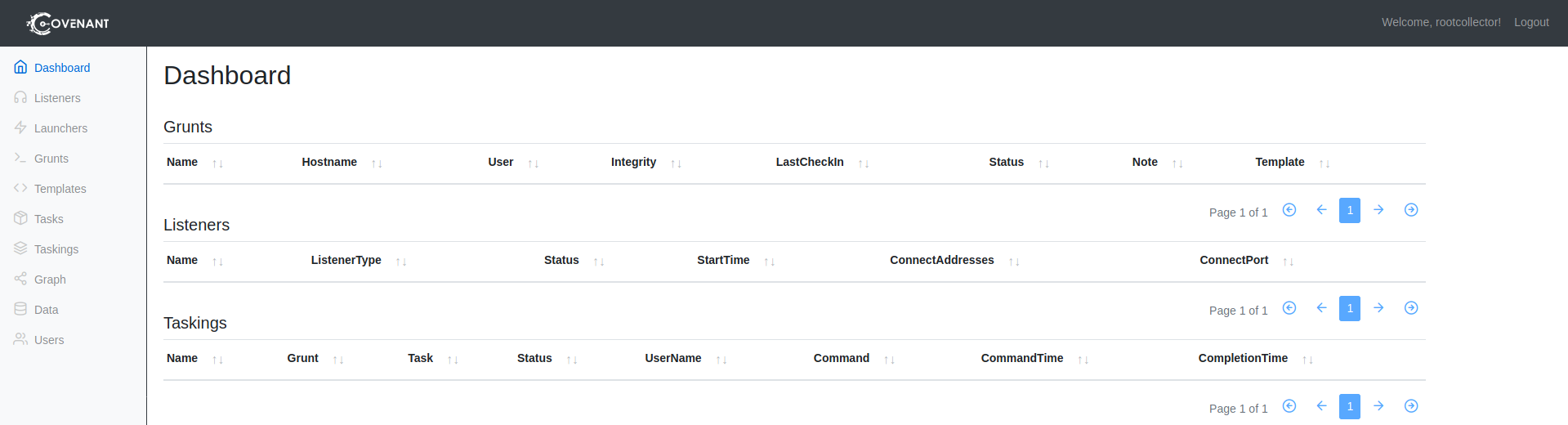1568x425 pixels.
Task: Go to previous Listeners page arrow
Action: (x=1321, y=308)
